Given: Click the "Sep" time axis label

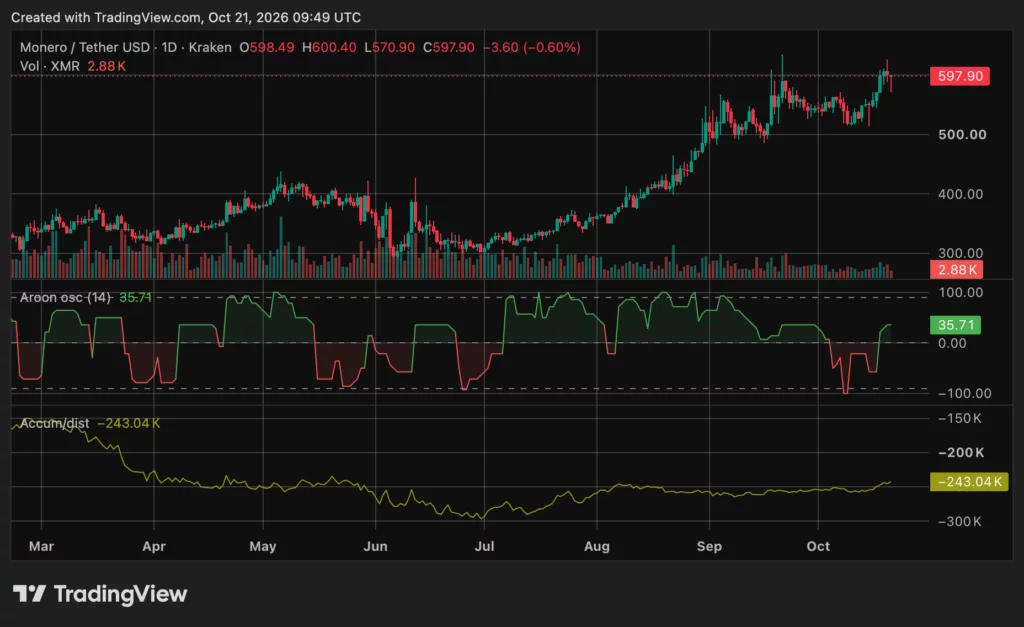Looking at the screenshot, I should (709, 546).
